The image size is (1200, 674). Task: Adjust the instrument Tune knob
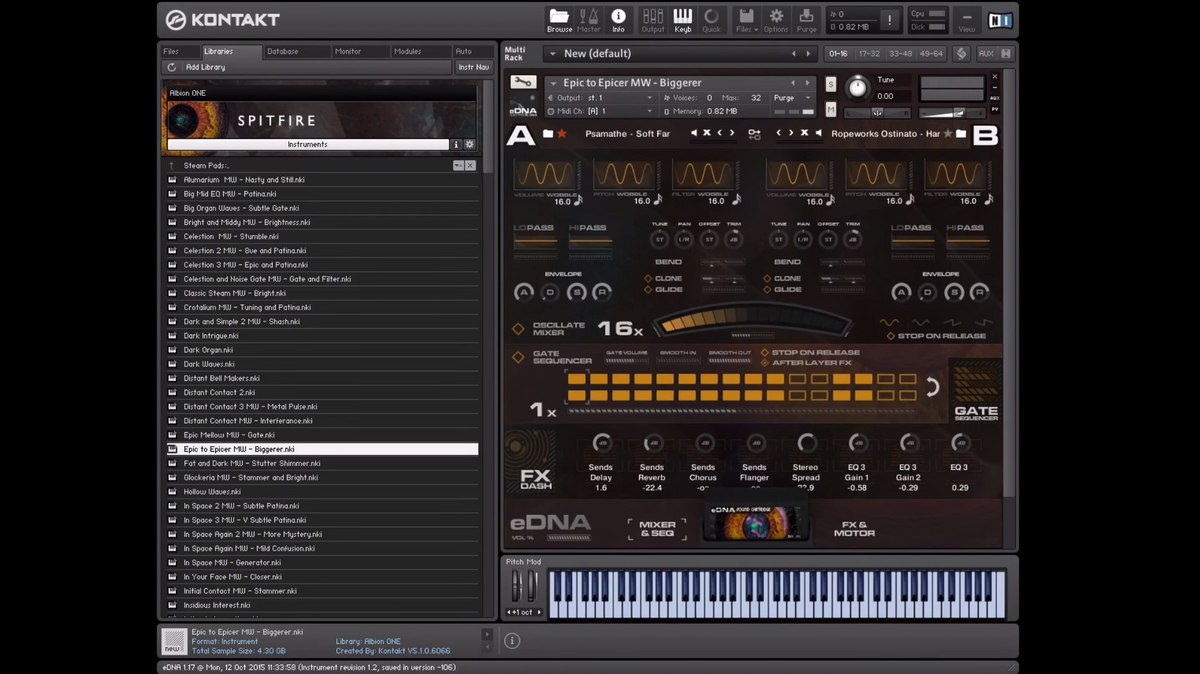pyautogui.click(x=857, y=88)
